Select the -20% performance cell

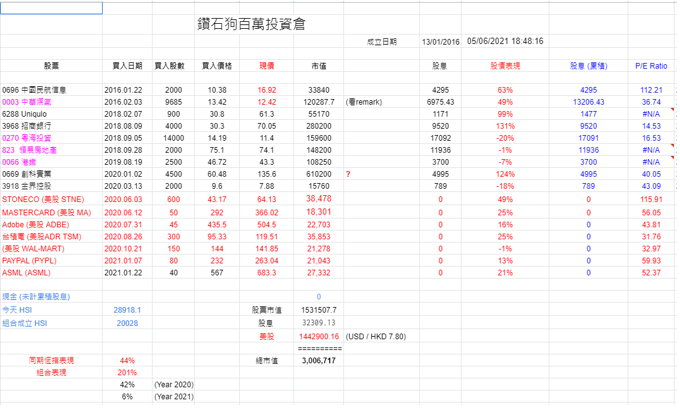click(x=505, y=138)
